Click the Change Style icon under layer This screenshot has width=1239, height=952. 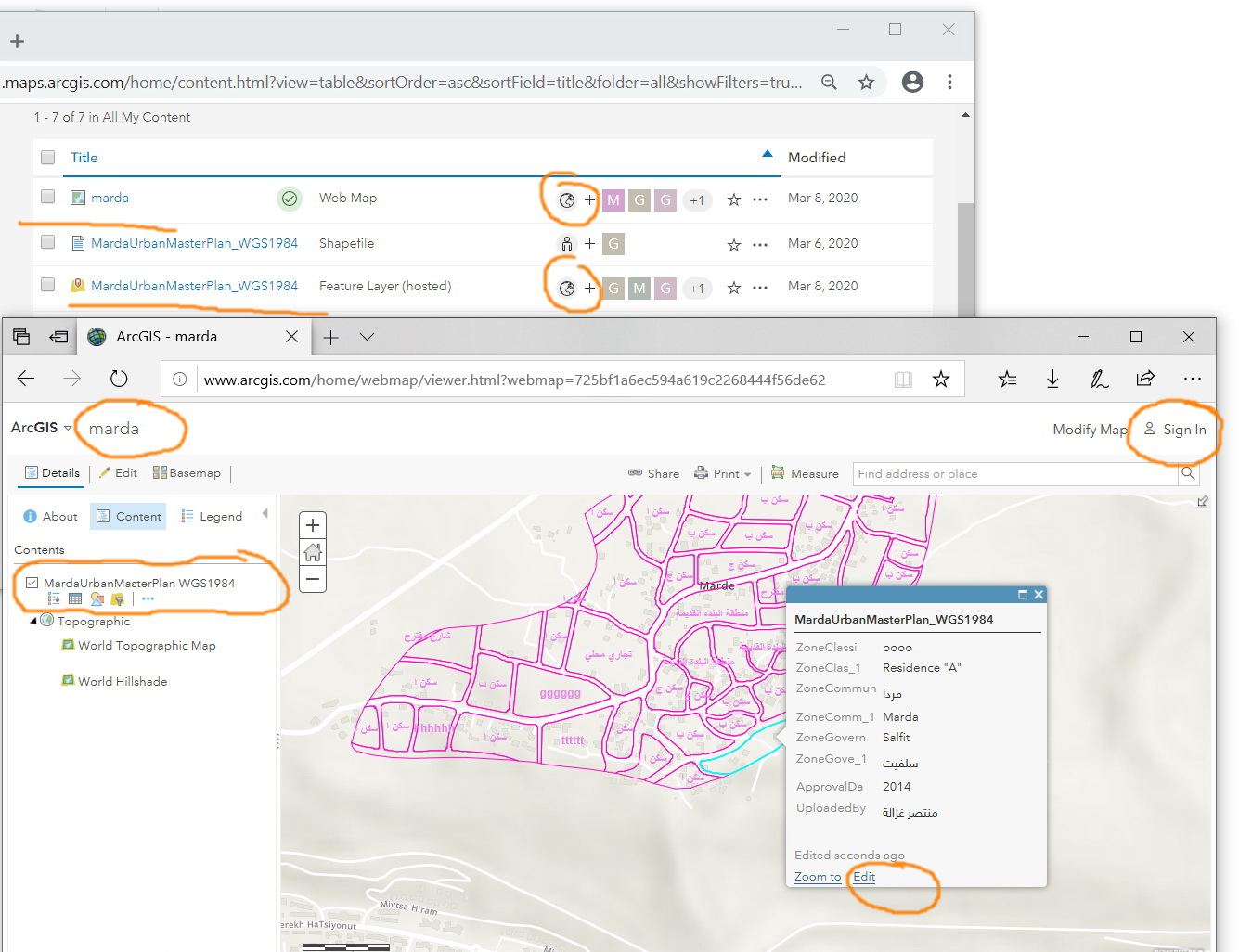click(x=97, y=599)
